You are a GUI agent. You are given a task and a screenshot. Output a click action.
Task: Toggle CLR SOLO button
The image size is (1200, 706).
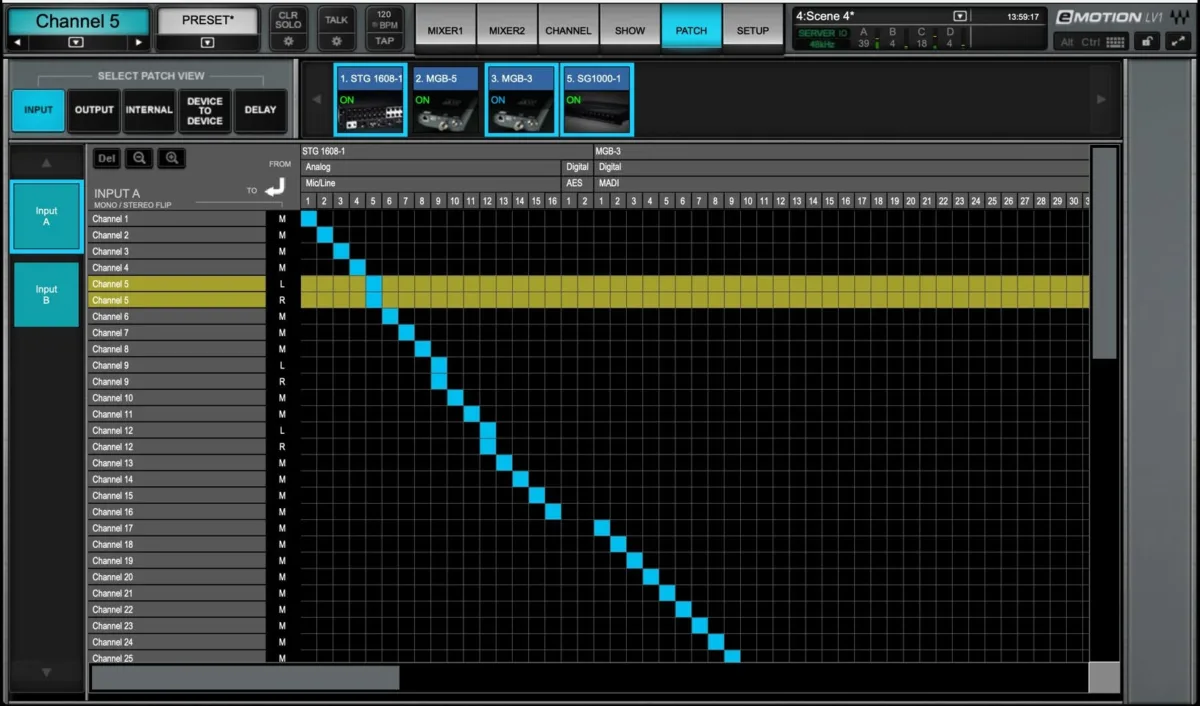(288, 20)
